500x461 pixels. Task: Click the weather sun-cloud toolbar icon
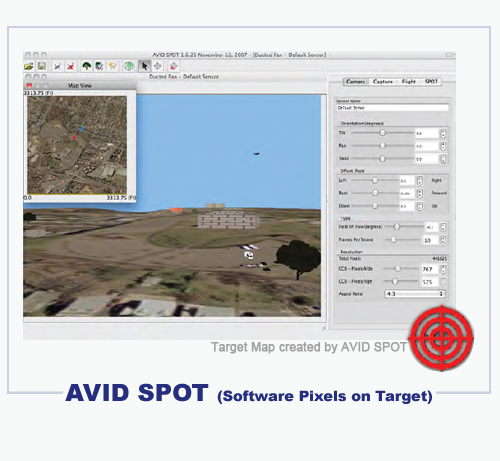click(113, 66)
